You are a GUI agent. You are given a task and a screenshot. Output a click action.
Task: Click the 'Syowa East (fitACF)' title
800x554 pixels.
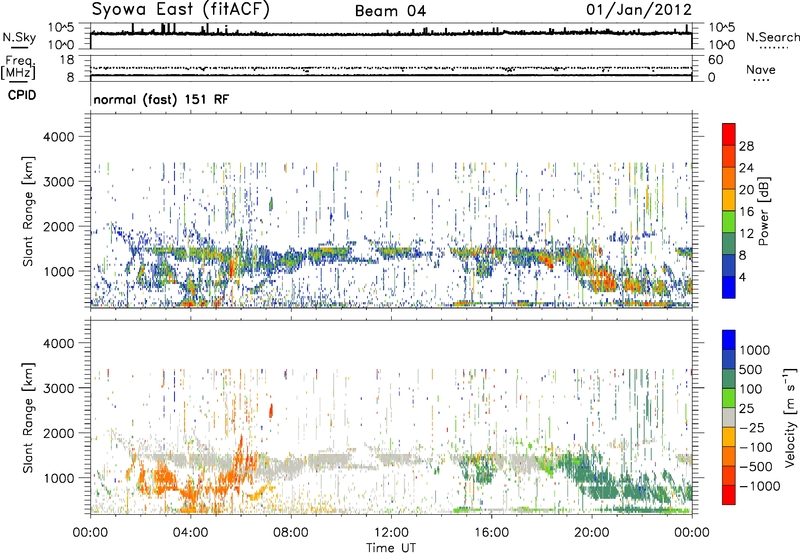tap(181, 9)
